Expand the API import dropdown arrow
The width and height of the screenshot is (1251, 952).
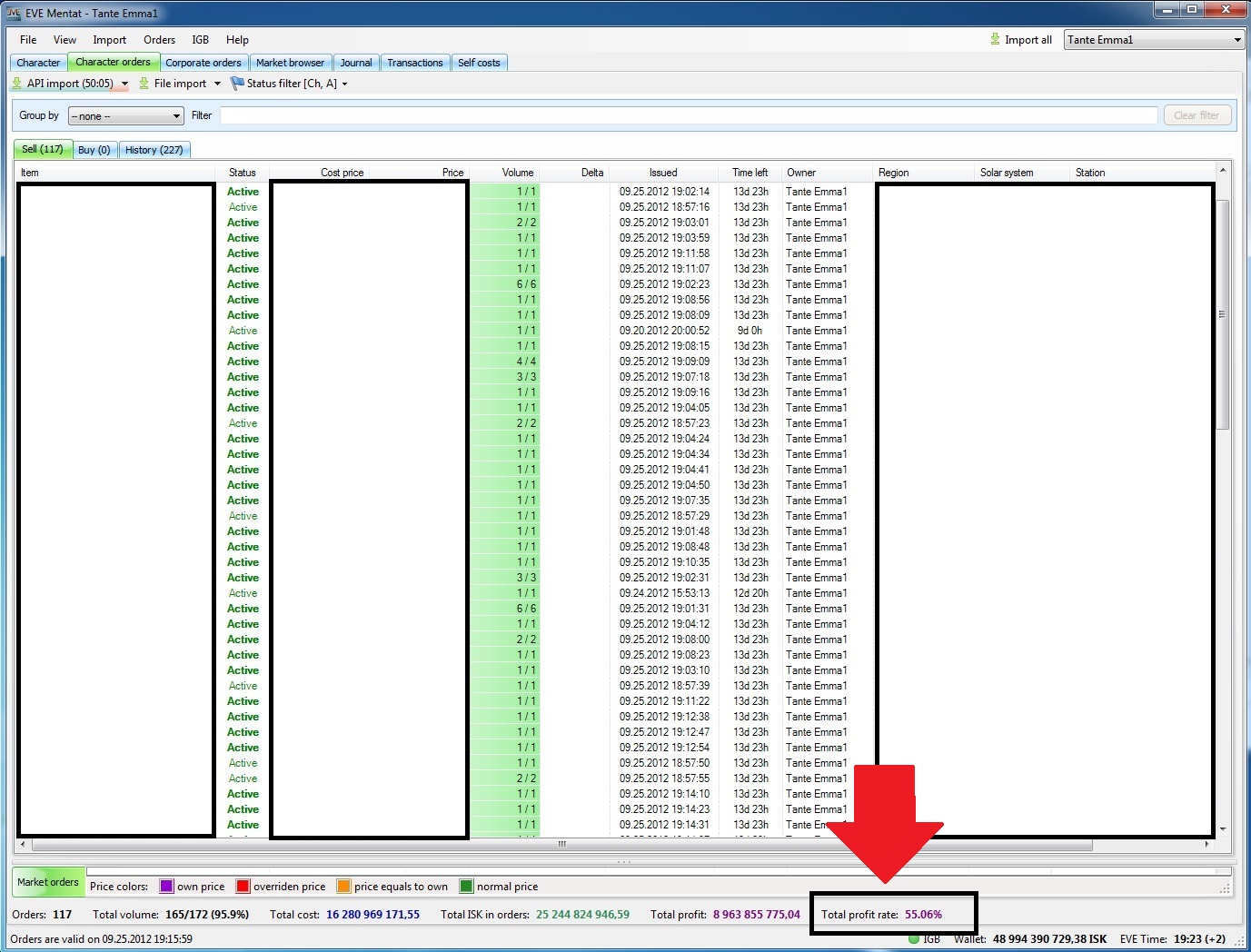click(x=124, y=84)
